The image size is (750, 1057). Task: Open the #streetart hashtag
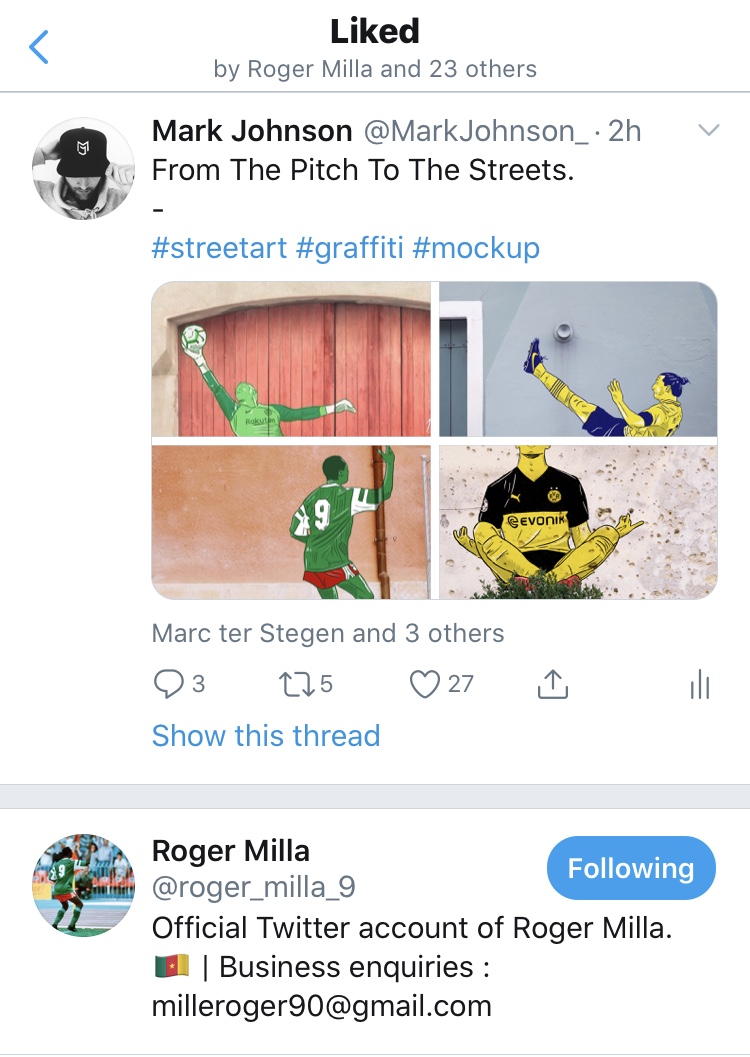click(219, 248)
